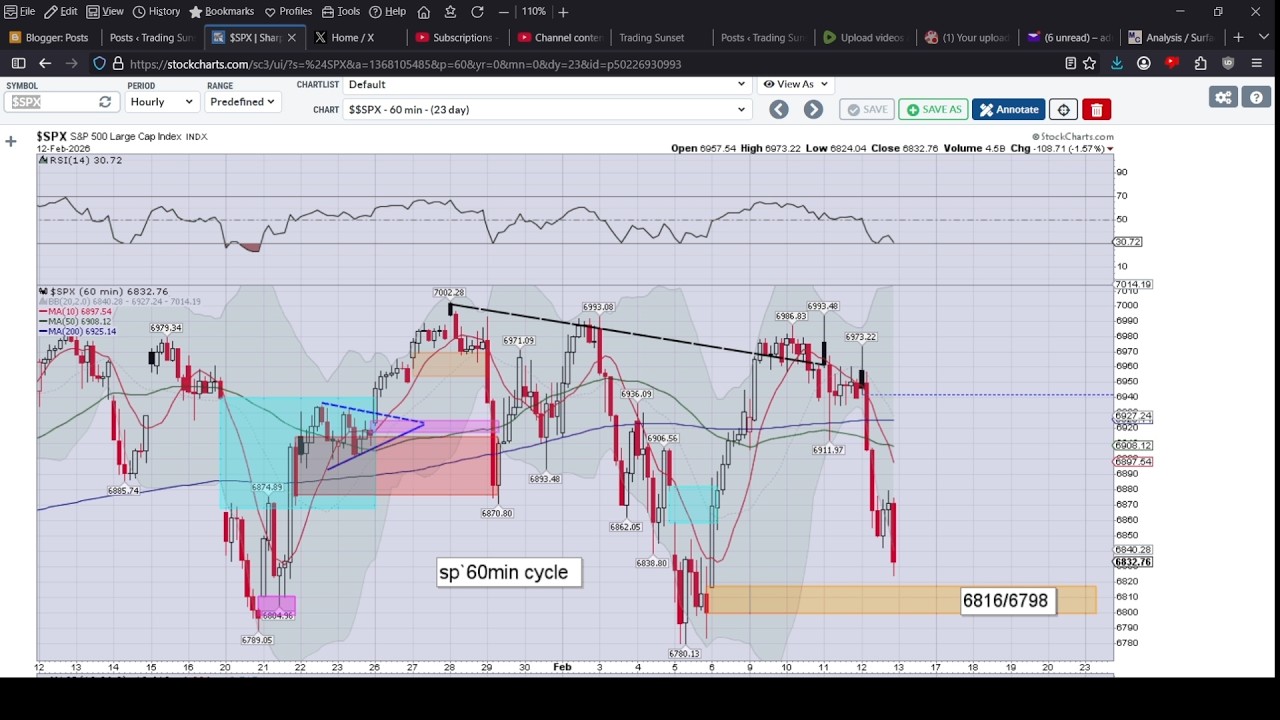Click the RSI(14) 30.72 indicator label
This screenshot has width=1280, height=720.
tap(80, 160)
